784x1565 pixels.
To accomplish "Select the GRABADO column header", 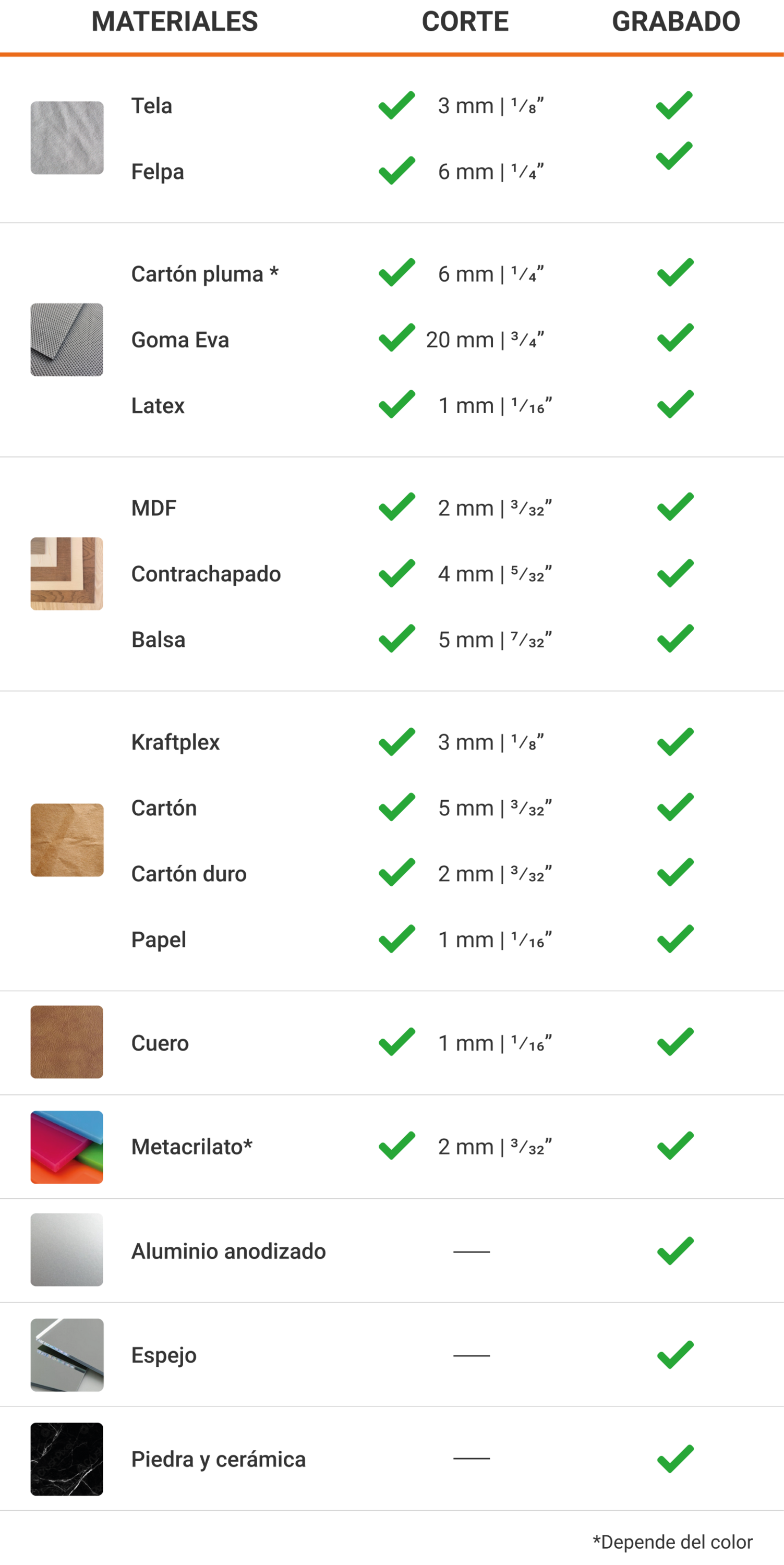I will point(676,22).
